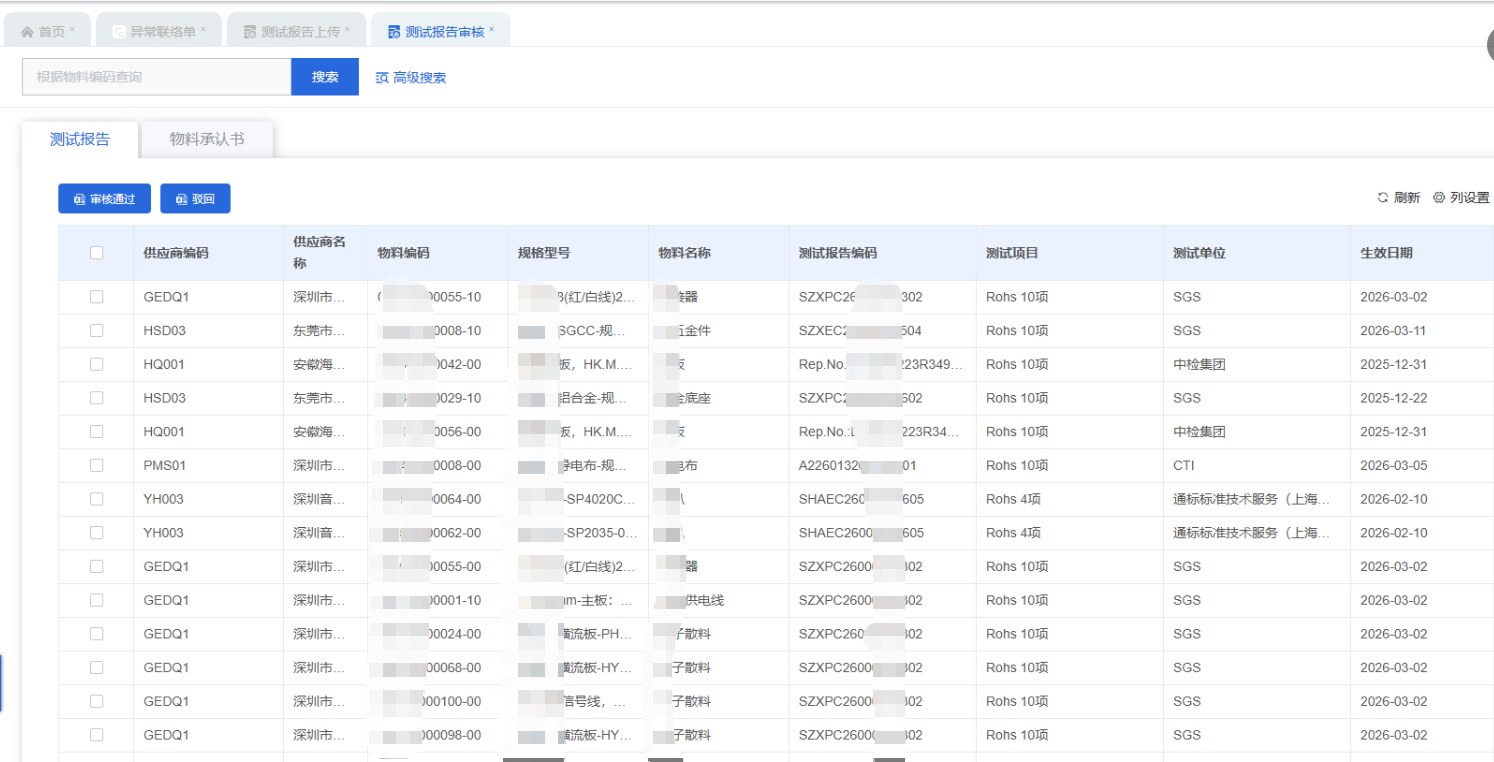Select the HQ001 row with code ending 0042-00

click(x=96, y=364)
